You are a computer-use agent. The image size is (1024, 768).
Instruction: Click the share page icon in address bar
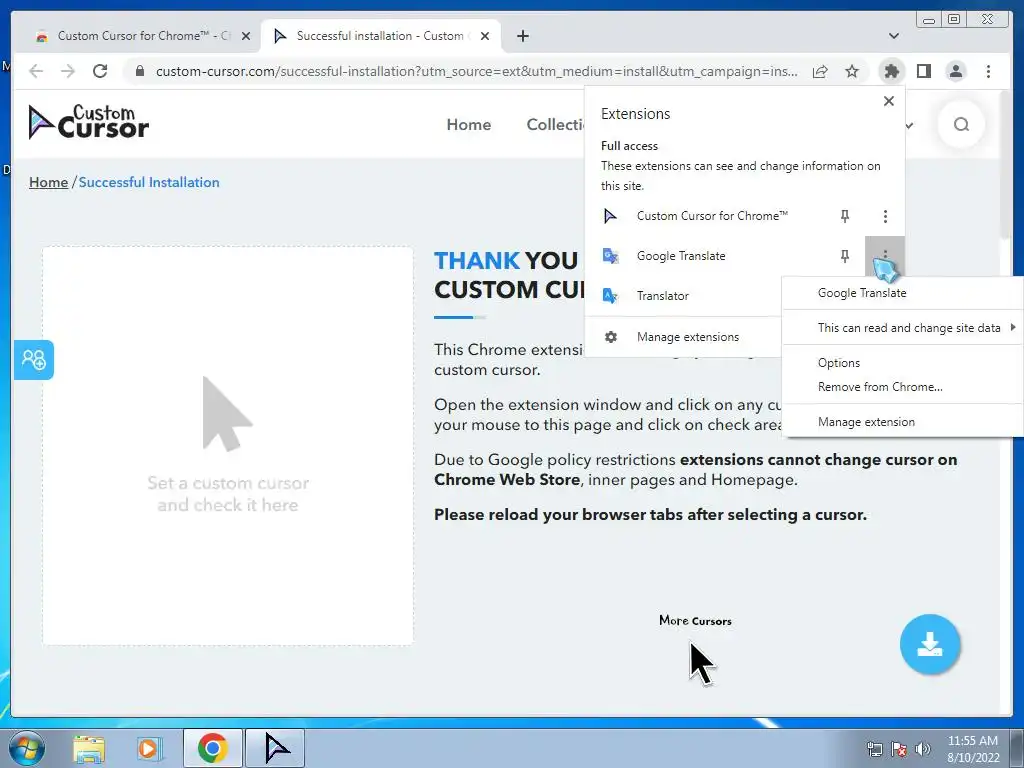pos(820,71)
